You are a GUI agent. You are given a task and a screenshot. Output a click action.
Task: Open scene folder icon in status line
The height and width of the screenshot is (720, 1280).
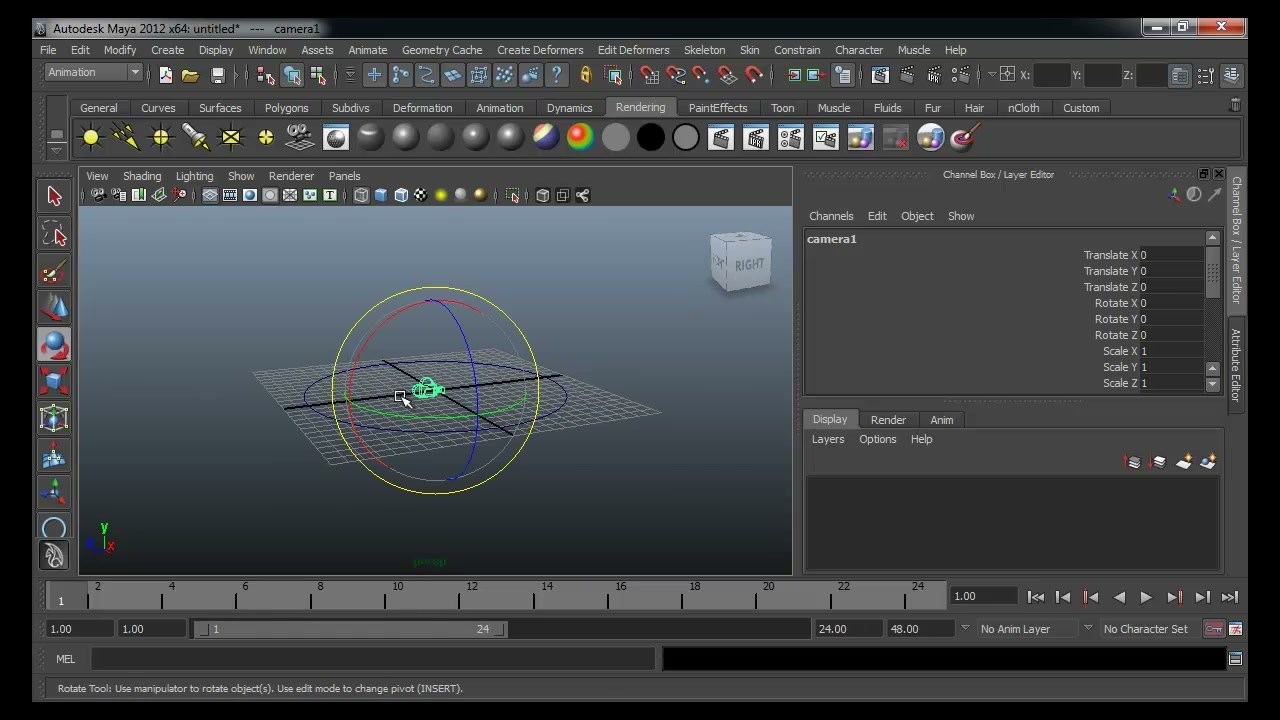pos(190,75)
